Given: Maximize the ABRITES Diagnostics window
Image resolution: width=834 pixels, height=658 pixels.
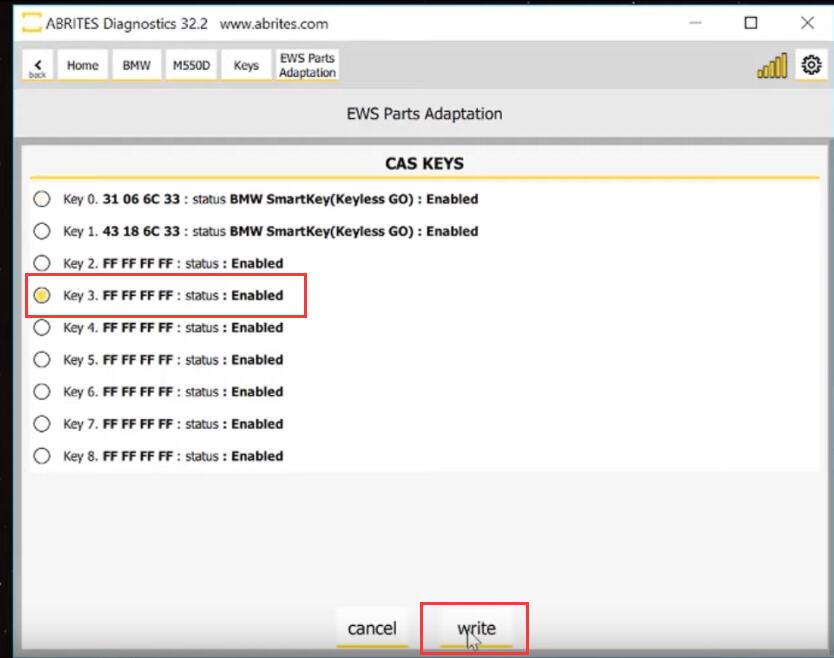Looking at the screenshot, I should click(x=750, y=23).
